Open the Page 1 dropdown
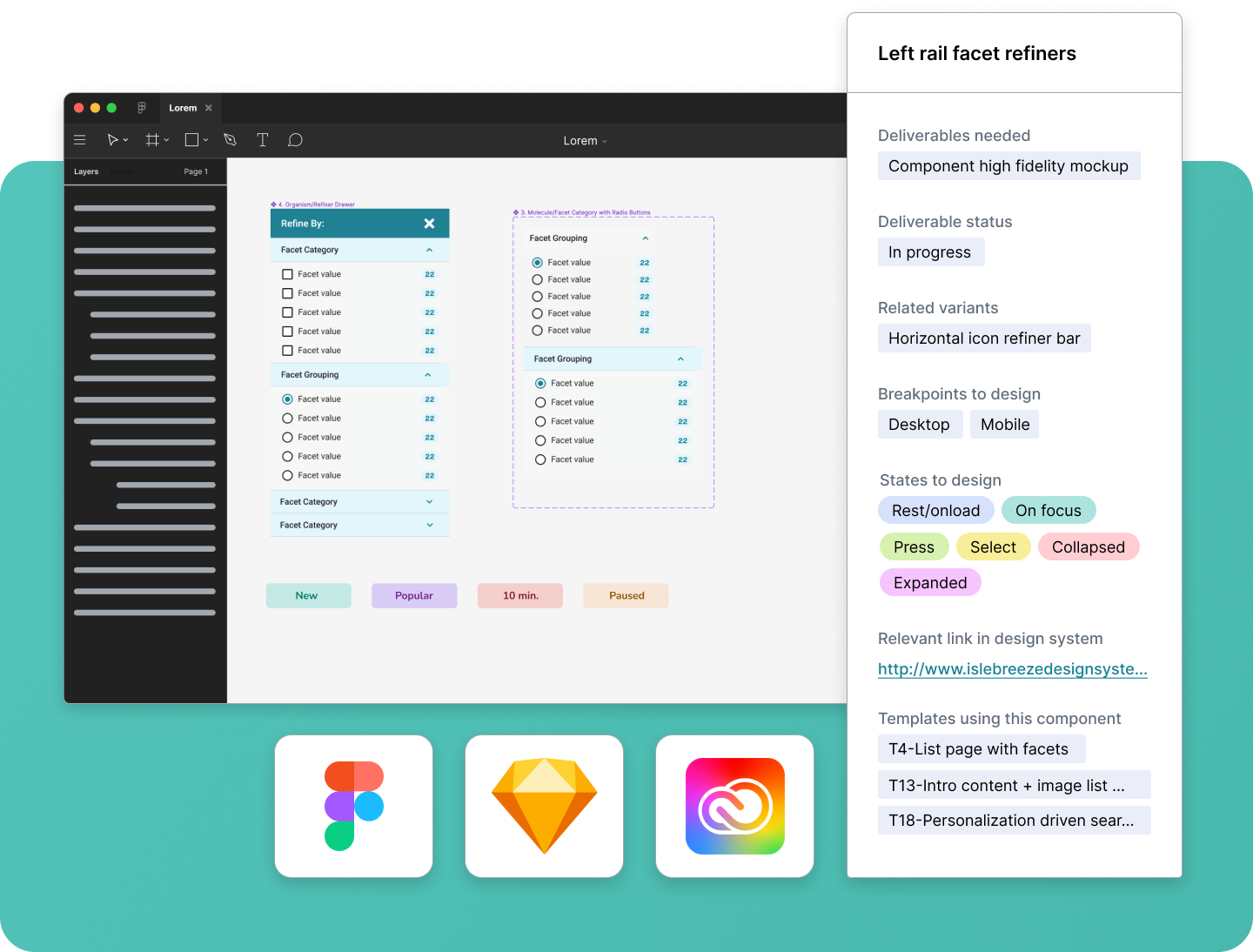 pos(196,171)
